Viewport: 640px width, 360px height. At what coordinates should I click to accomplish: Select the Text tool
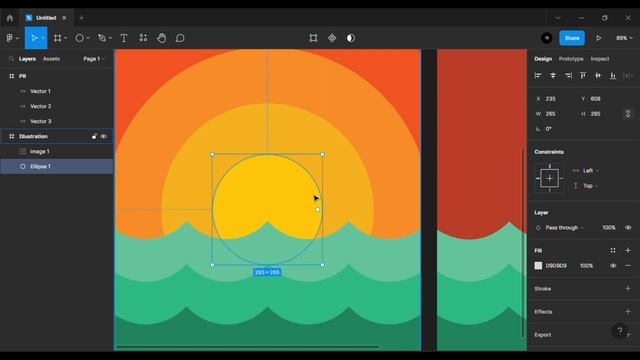[124, 38]
